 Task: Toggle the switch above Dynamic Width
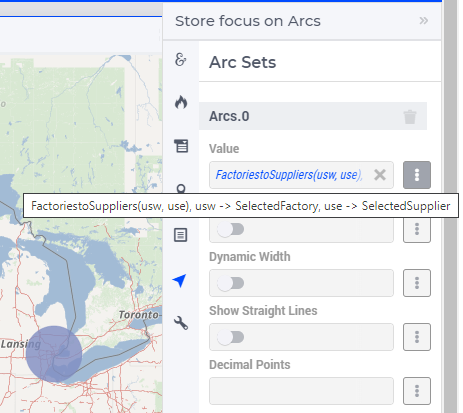[x=231, y=229]
